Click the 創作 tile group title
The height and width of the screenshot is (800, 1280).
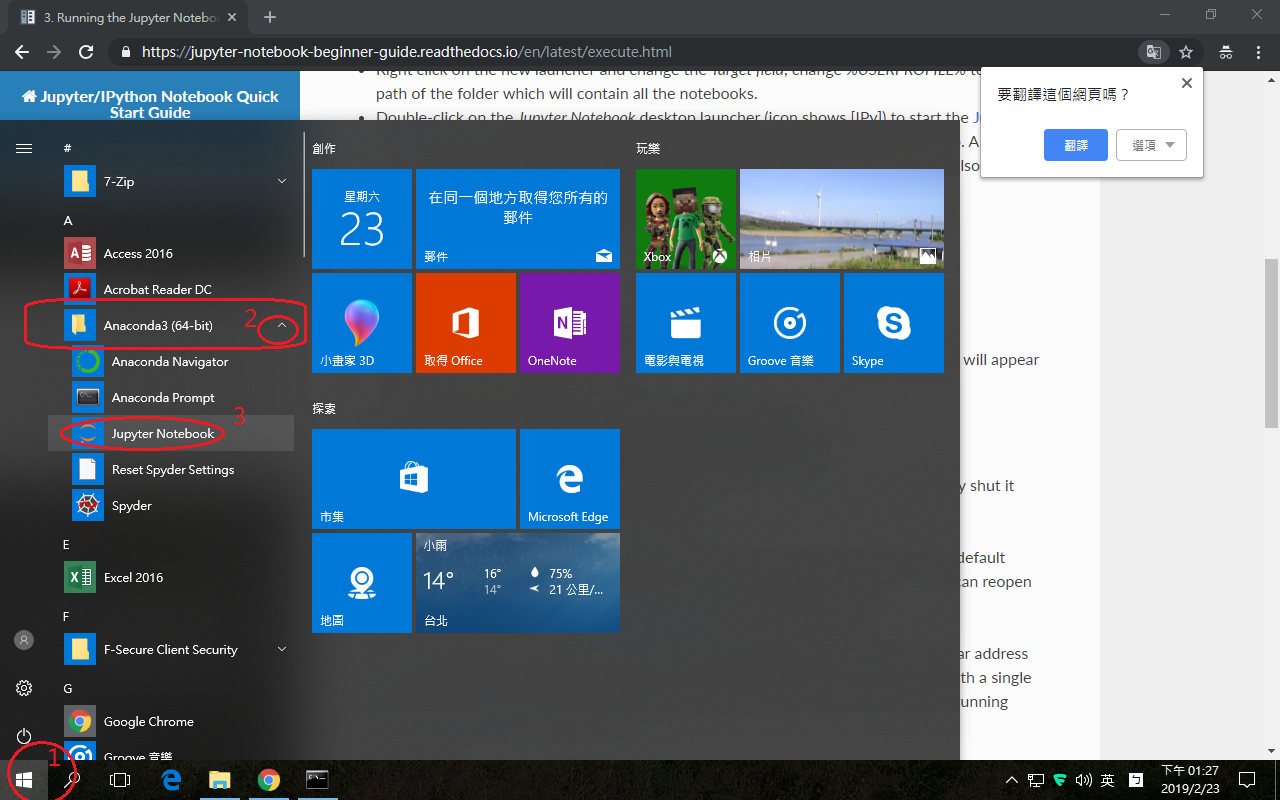point(324,148)
